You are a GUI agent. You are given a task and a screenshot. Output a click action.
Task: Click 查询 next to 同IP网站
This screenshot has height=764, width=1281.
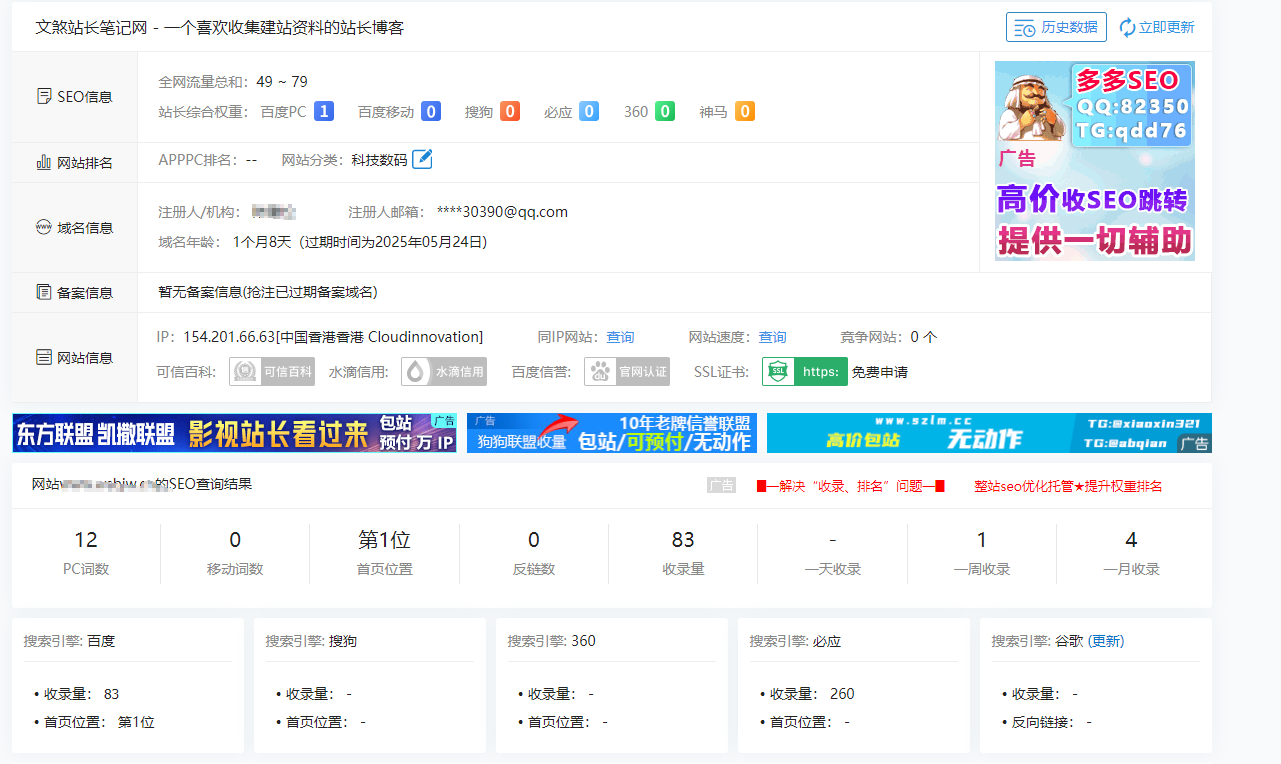pyautogui.click(x=620, y=337)
